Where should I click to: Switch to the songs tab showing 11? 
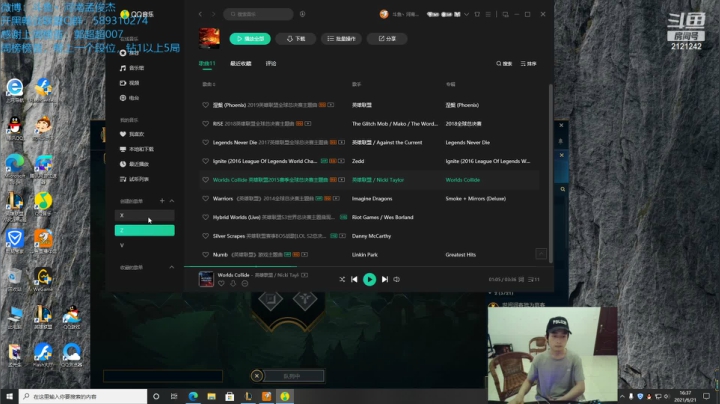207,64
